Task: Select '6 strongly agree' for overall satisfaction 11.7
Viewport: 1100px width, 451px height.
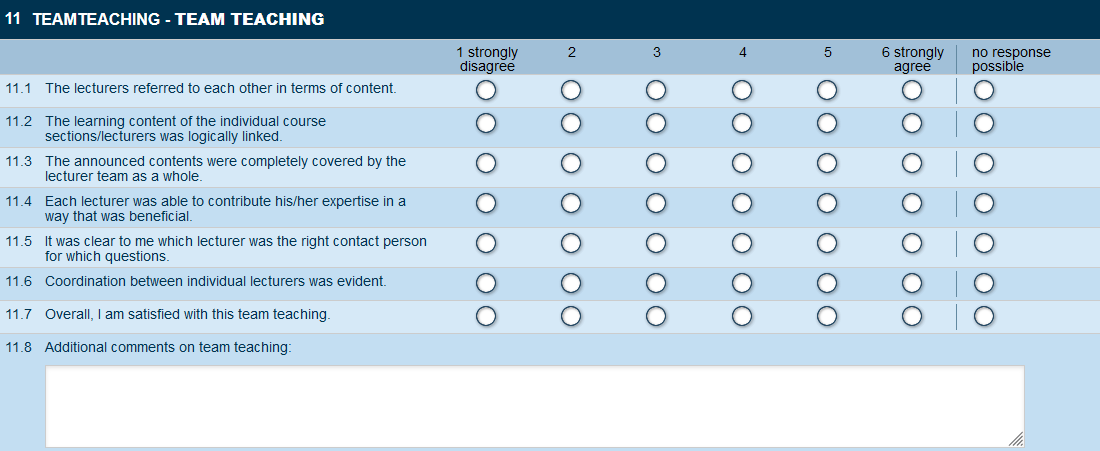Action: [912, 317]
